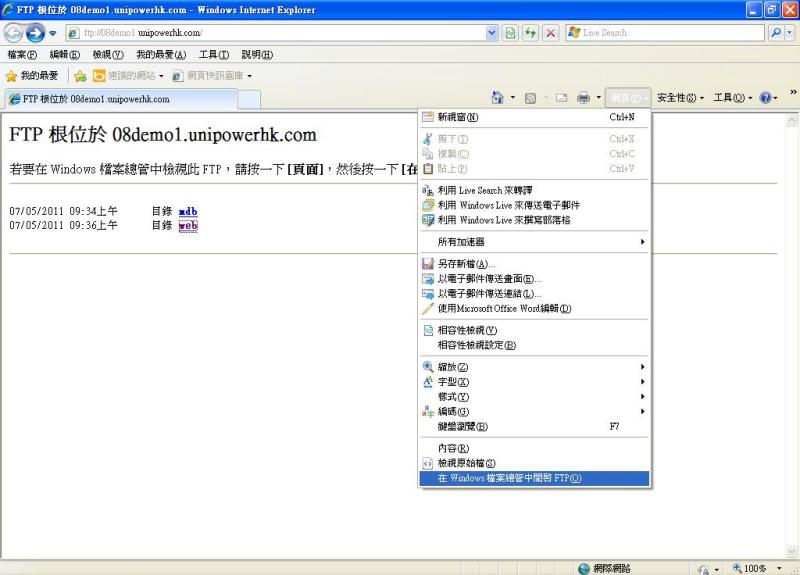Click the Print icon in command bar
800x575 pixels.
tap(583, 98)
